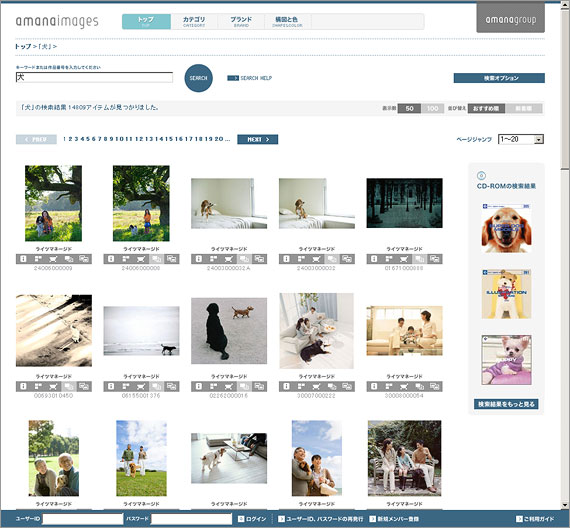
Task: Open the dark forest photo thumbnail
Action: pos(404,203)
